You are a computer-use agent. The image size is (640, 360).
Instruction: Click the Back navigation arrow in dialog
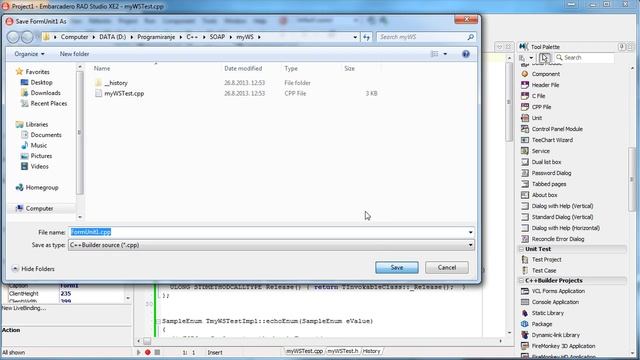(x=13, y=37)
